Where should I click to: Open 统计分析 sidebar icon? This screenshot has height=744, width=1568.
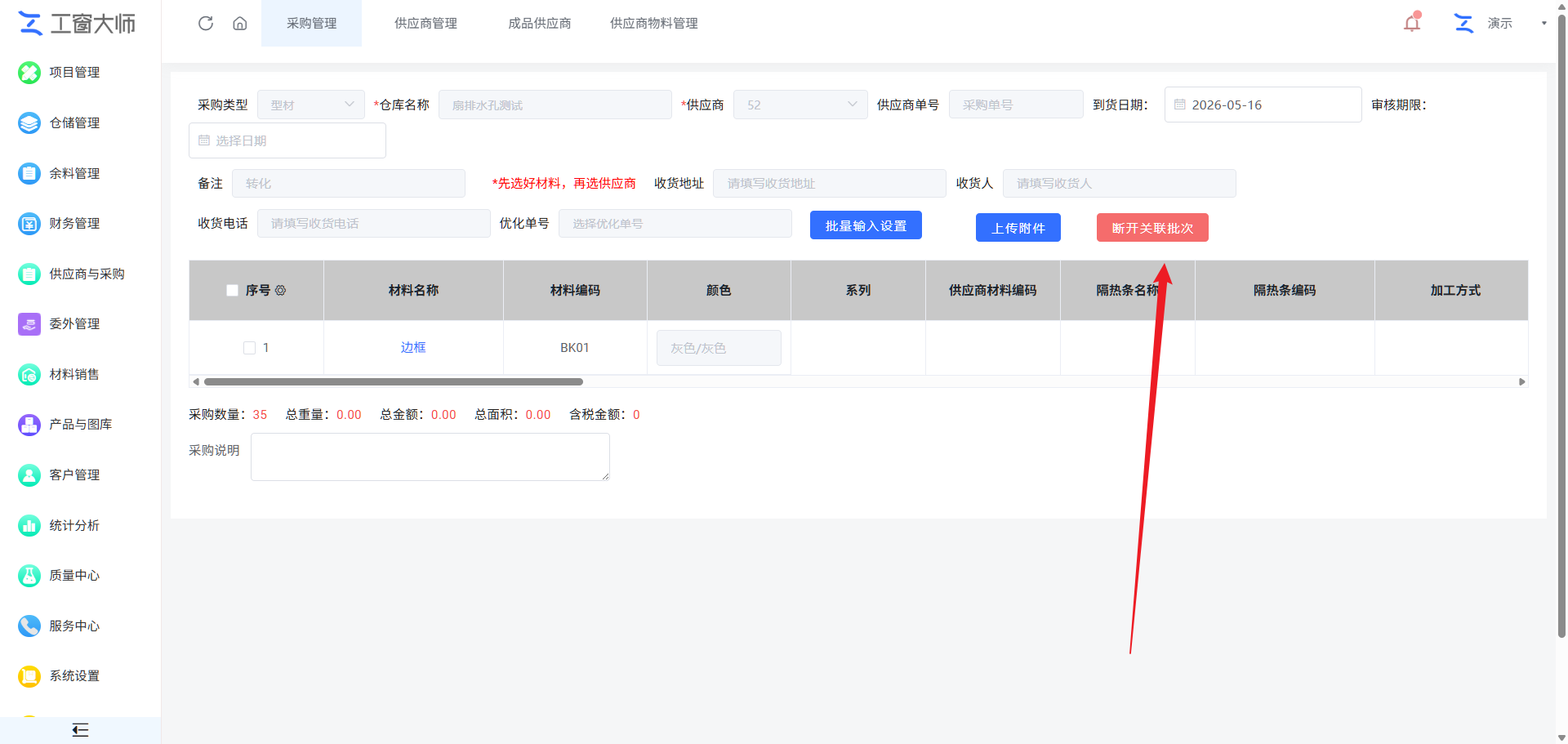point(29,526)
